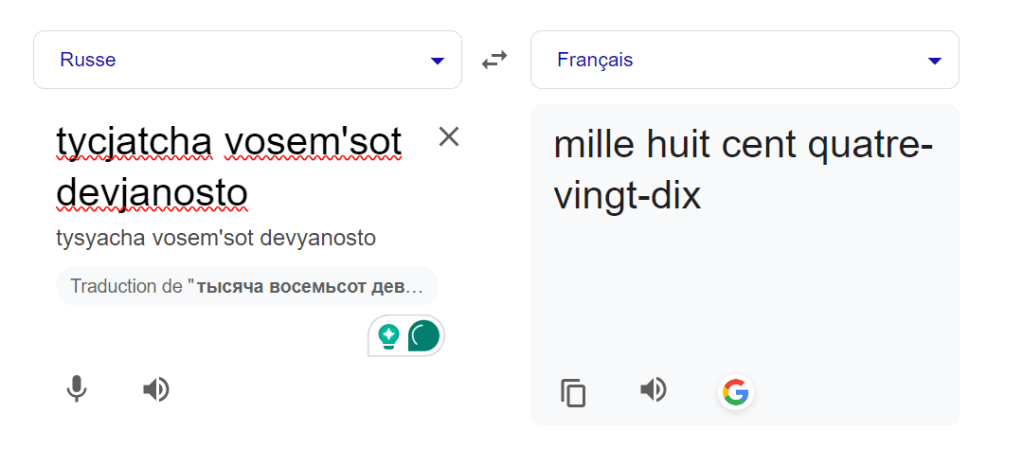Click the underlined word "tycjatcha"
This screenshot has height=449, width=1023.
pos(134,144)
